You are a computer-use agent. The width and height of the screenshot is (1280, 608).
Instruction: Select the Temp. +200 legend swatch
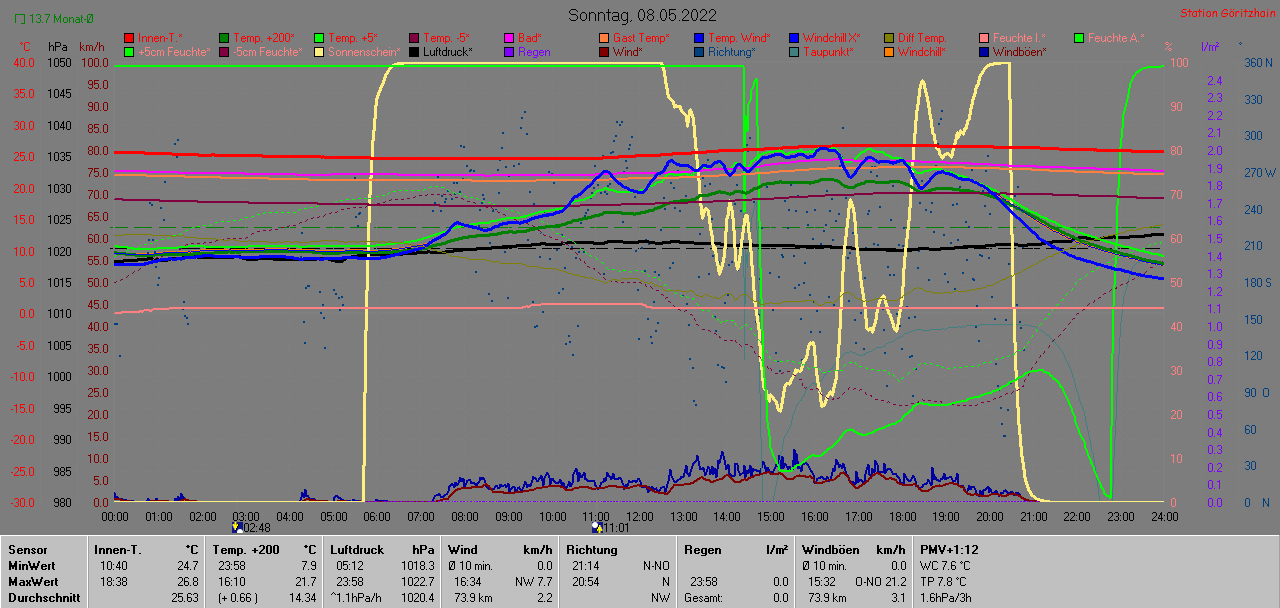tap(224, 38)
